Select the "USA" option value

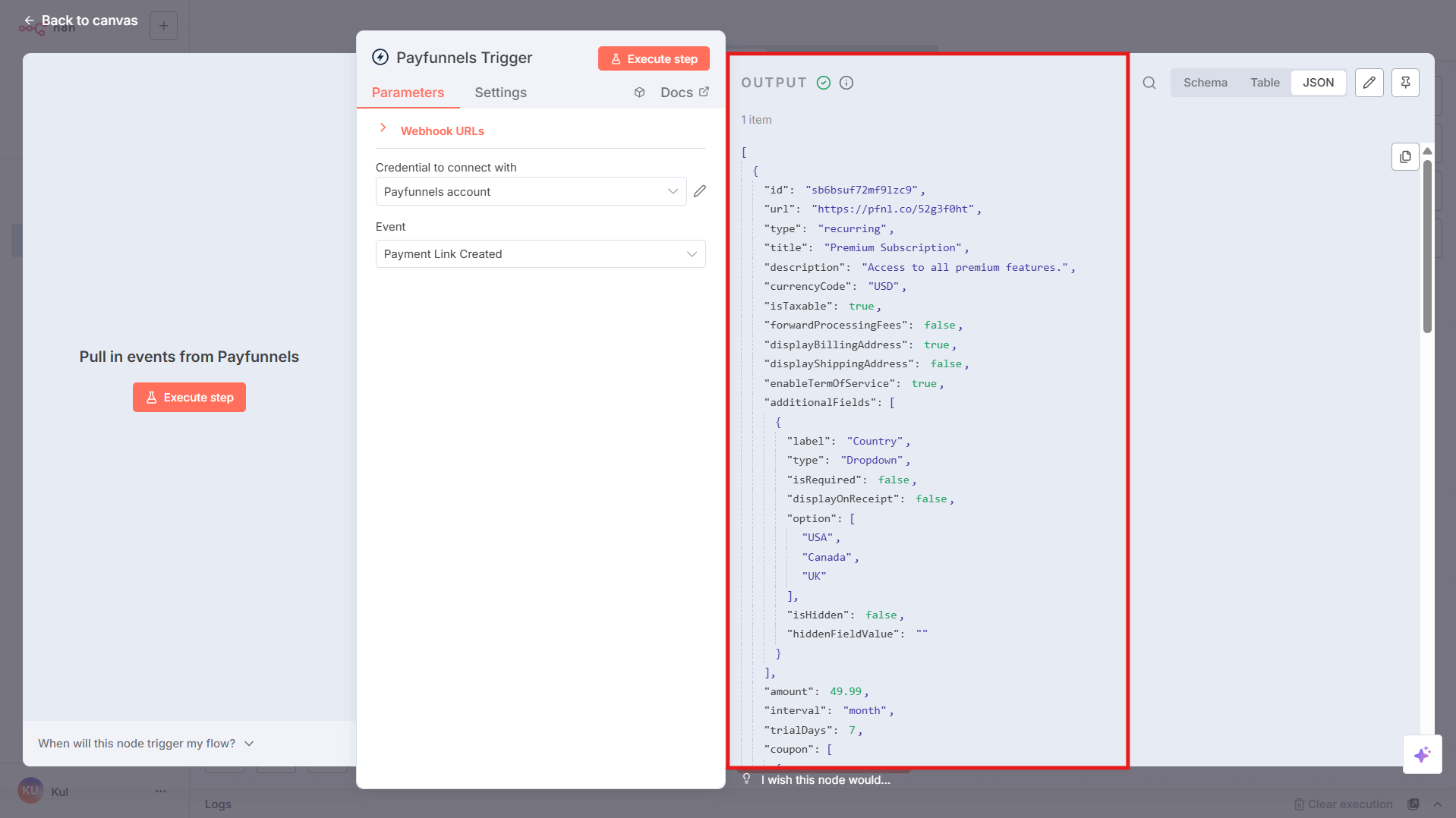(818, 537)
